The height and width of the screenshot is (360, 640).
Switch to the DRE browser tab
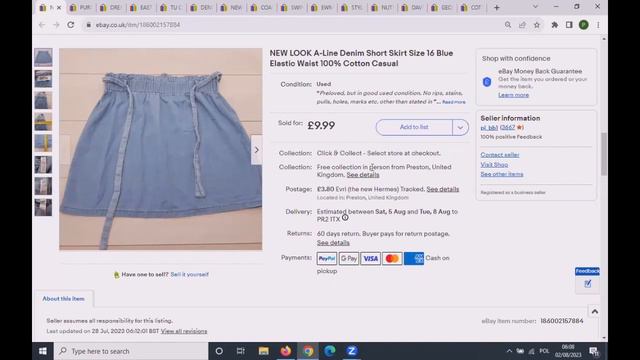111,7
